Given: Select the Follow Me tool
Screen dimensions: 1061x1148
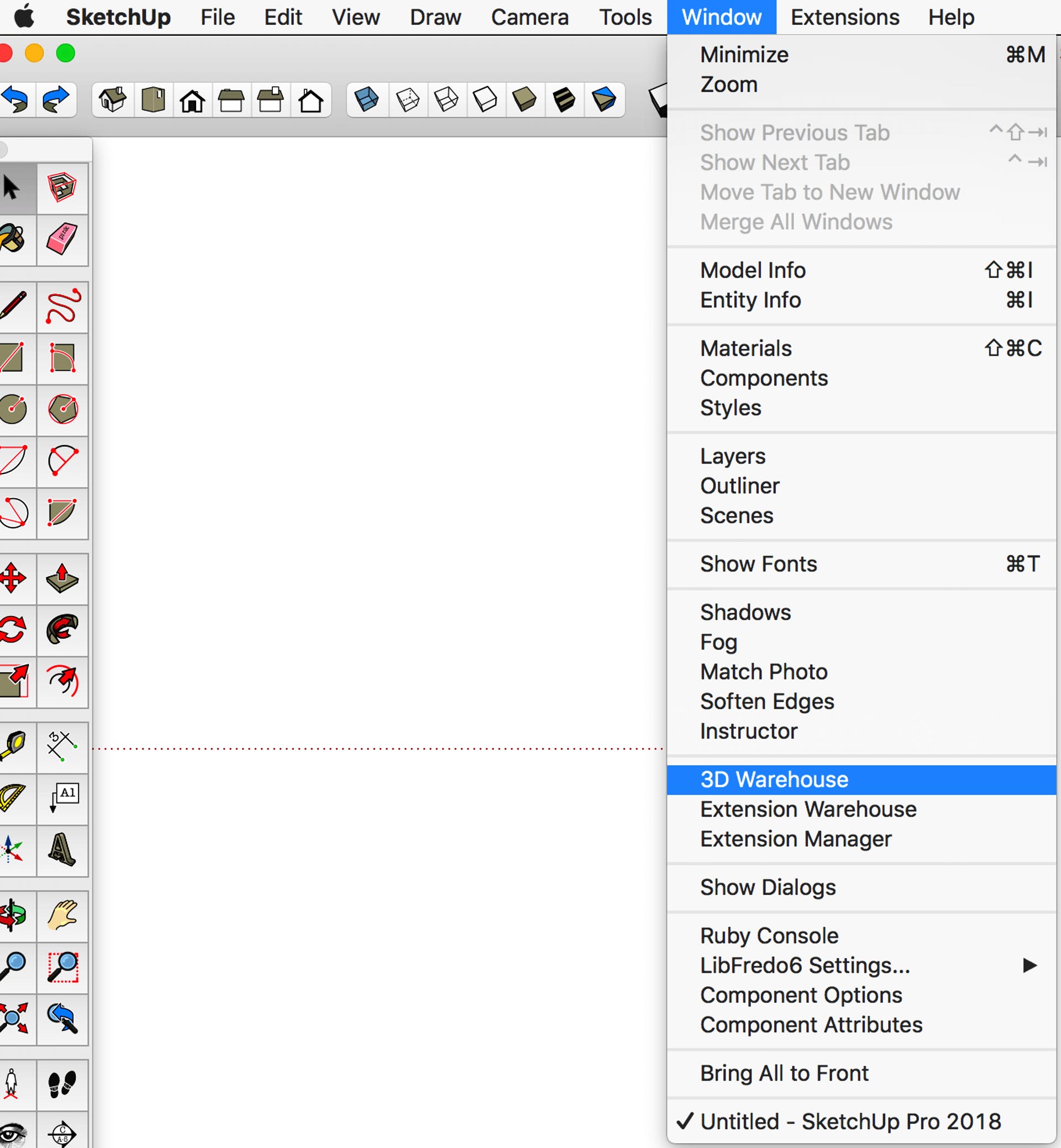Looking at the screenshot, I should click(62, 630).
